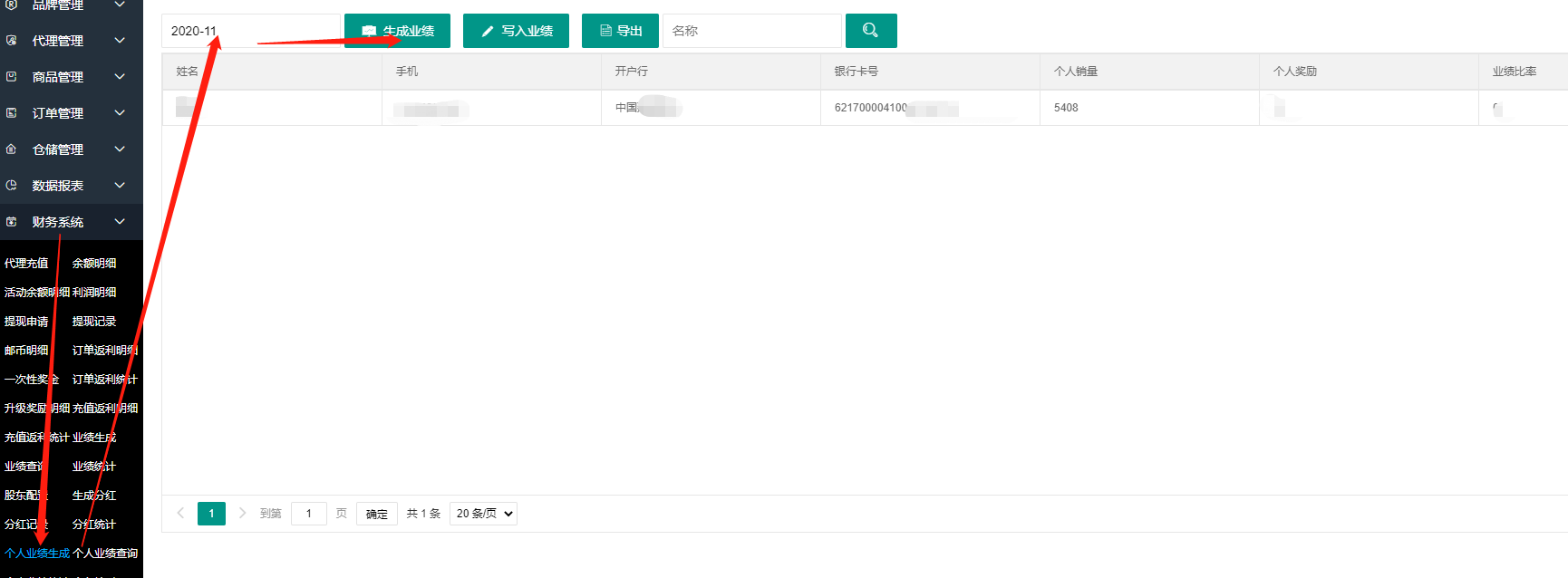Click the data reports pie icon
1568x578 pixels.
[x=12, y=186]
